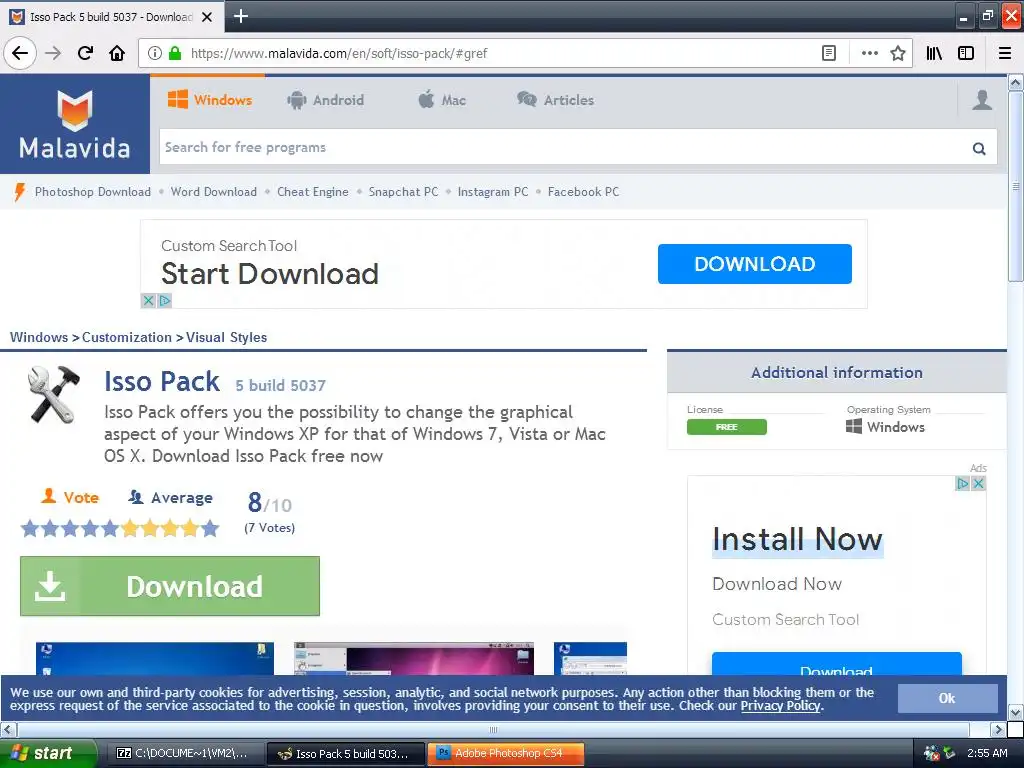Focus the Search for free programs field

578,147
